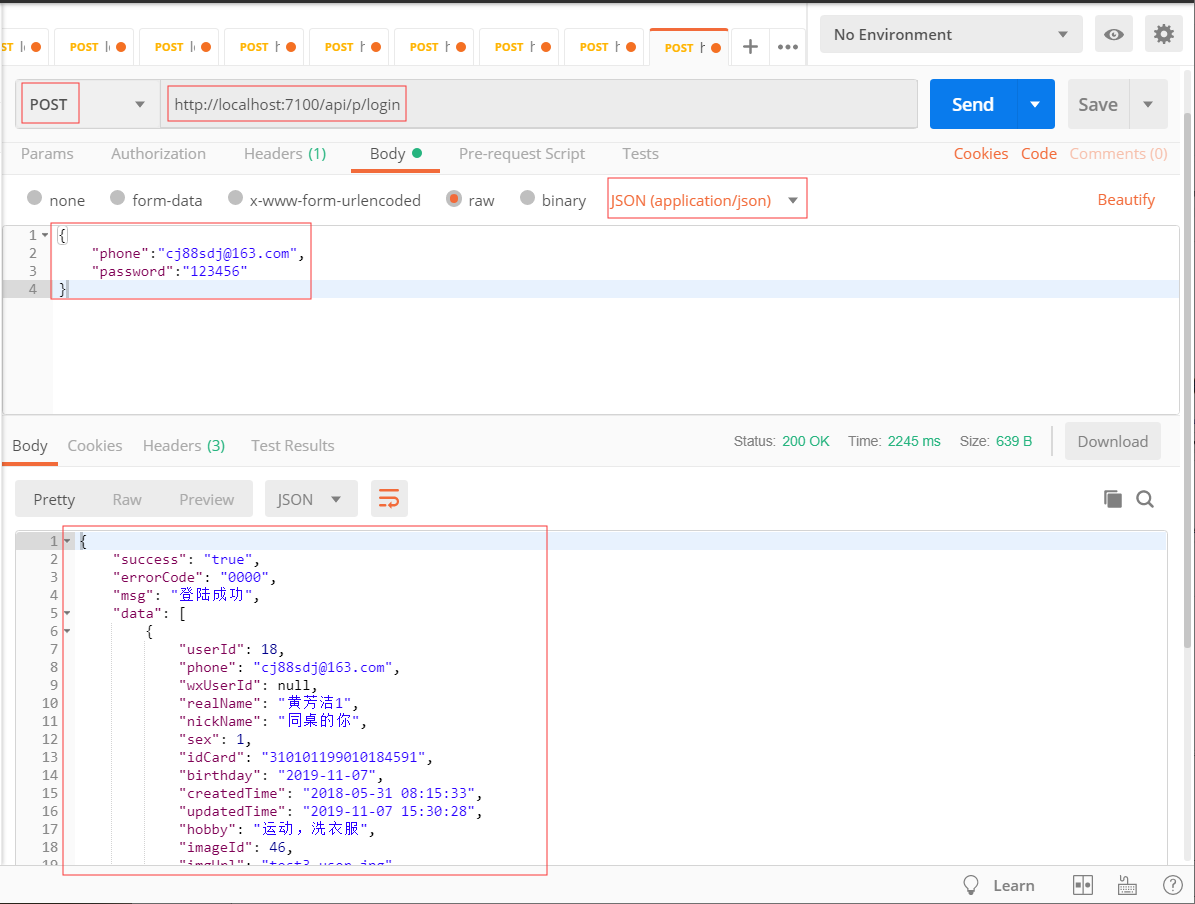Open the Headers (1) request tab
1195x904 pixels.
[285, 153]
